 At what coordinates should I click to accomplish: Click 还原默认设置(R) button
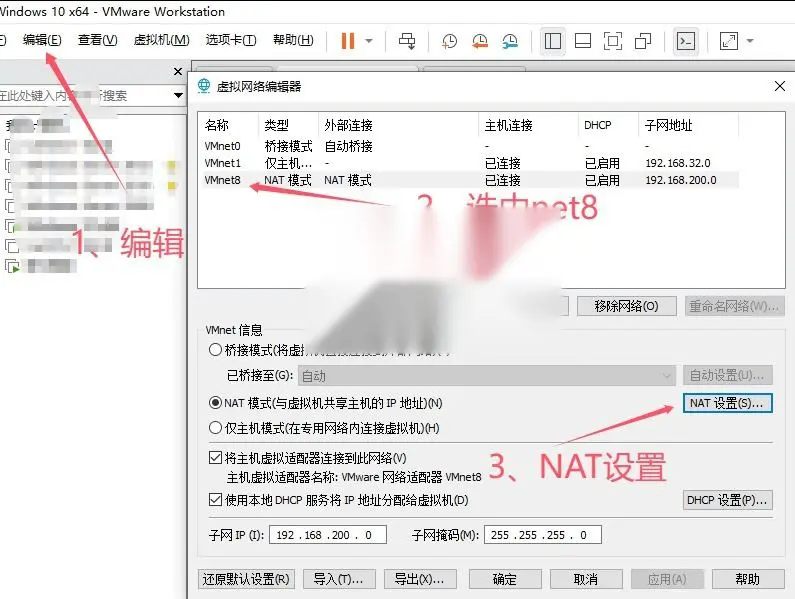tap(246, 579)
